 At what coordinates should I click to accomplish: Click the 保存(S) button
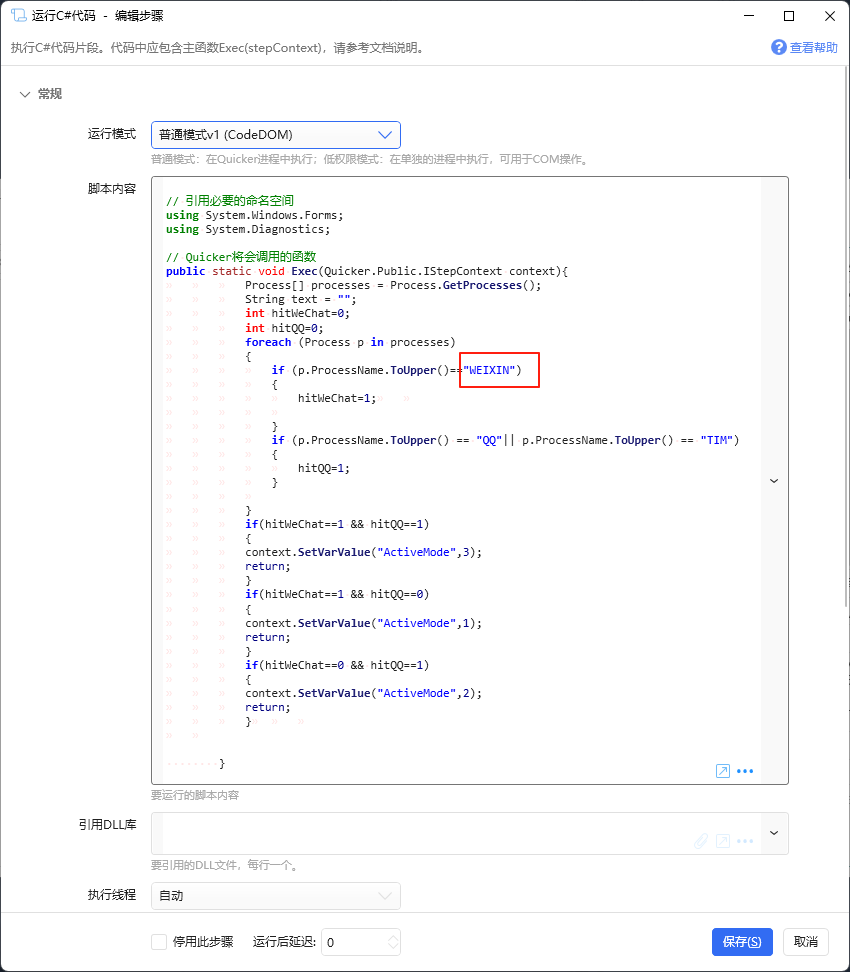click(x=742, y=942)
